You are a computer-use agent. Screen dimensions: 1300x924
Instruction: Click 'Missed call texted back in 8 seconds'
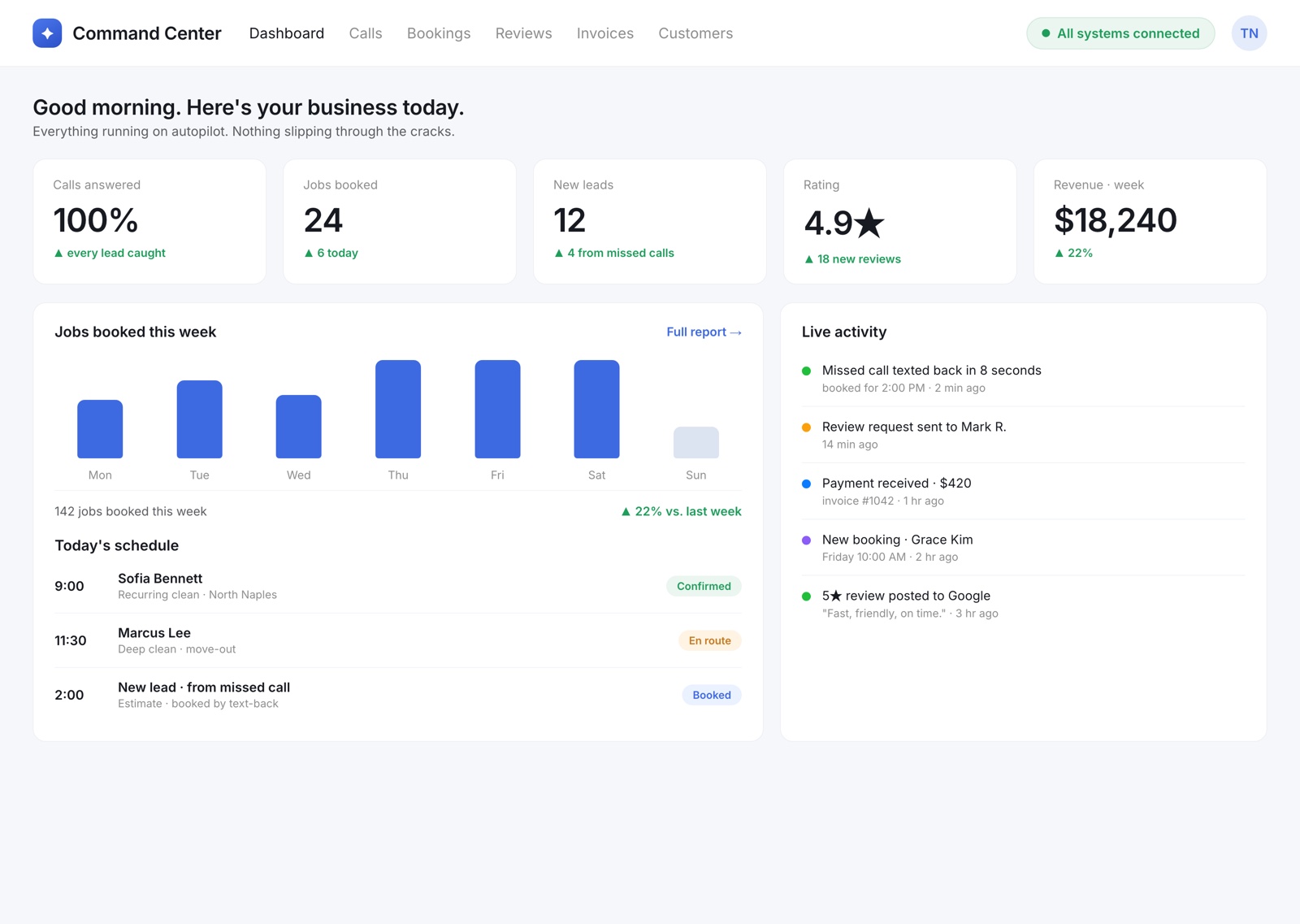[x=932, y=370]
